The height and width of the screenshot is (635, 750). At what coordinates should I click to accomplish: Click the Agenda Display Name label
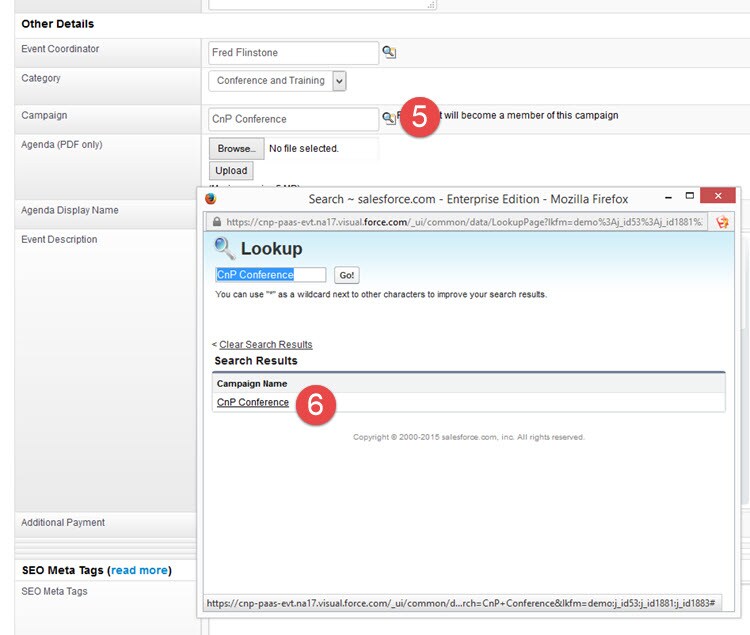[70, 210]
